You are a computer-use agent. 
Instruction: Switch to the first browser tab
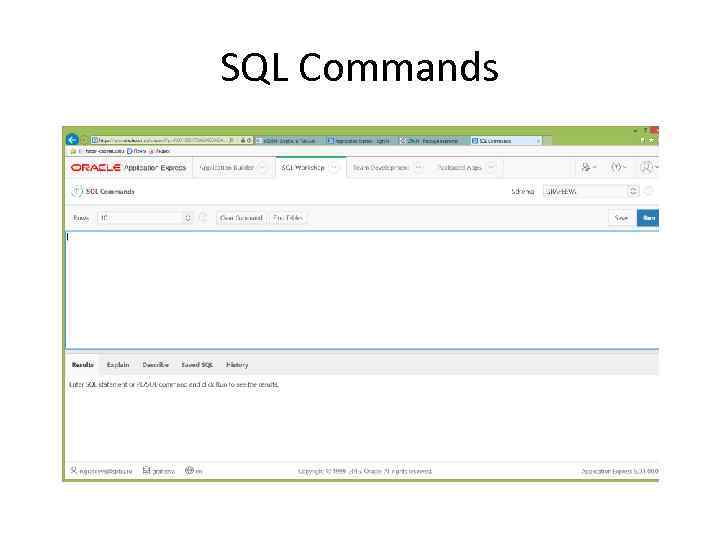[289, 141]
